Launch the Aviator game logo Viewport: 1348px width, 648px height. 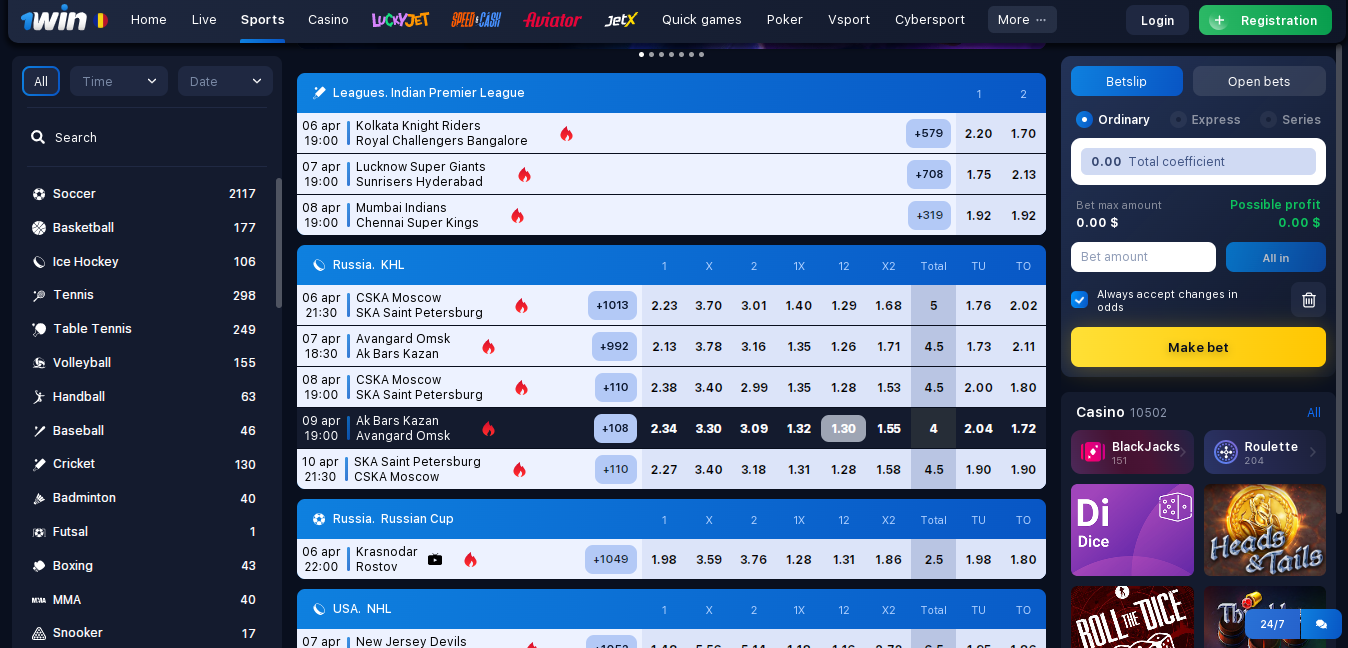click(x=552, y=19)
